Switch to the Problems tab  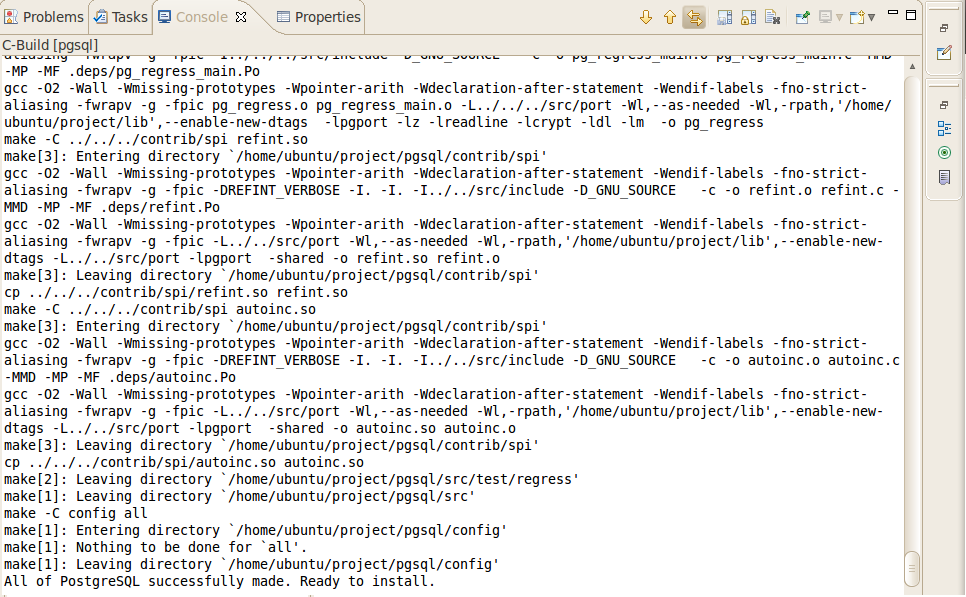[45, 17]
